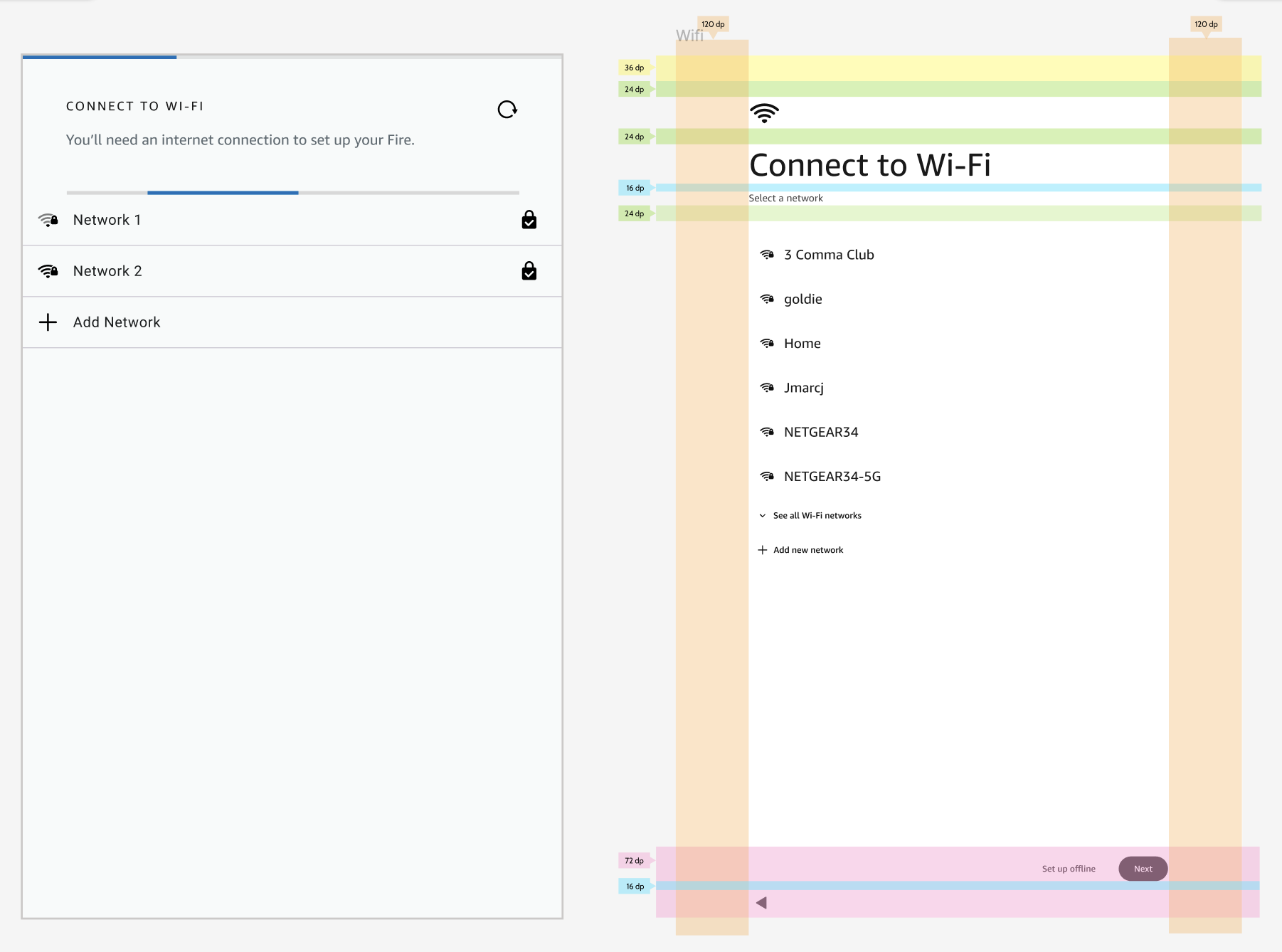Click the Select a network subtitle
This screenshot has height=952, width=1282.
tap(786, 199)
